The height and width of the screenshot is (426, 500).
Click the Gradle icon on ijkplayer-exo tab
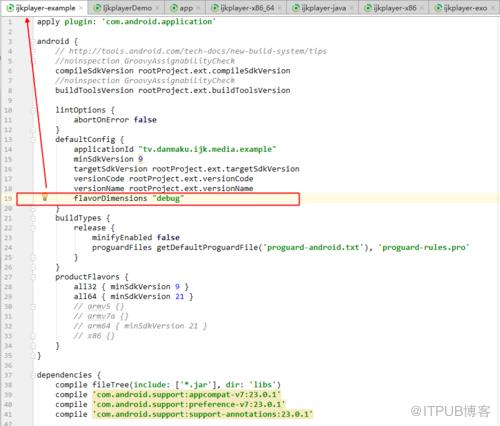click(x=439, y=8)
